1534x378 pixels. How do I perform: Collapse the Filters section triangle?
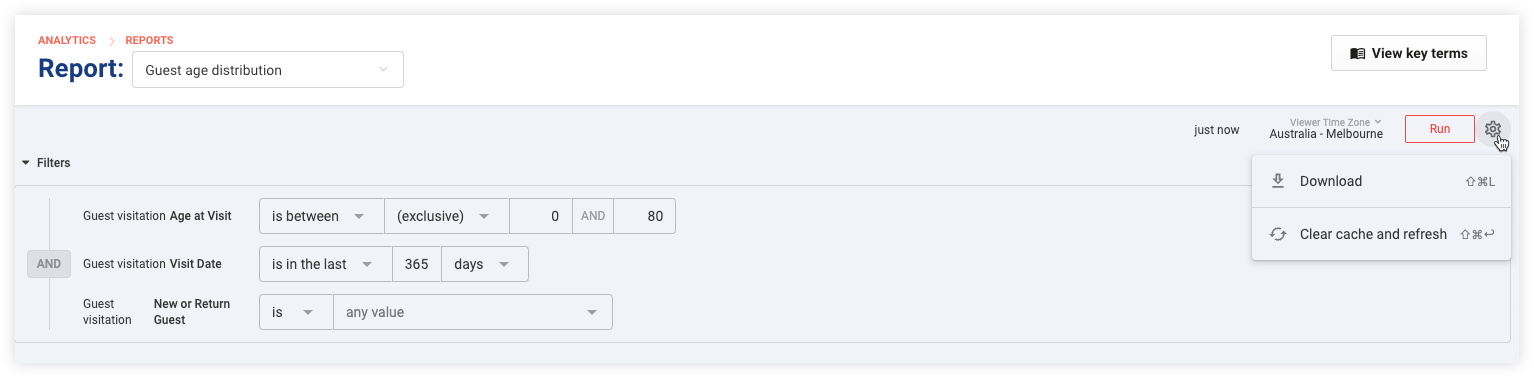26,163
